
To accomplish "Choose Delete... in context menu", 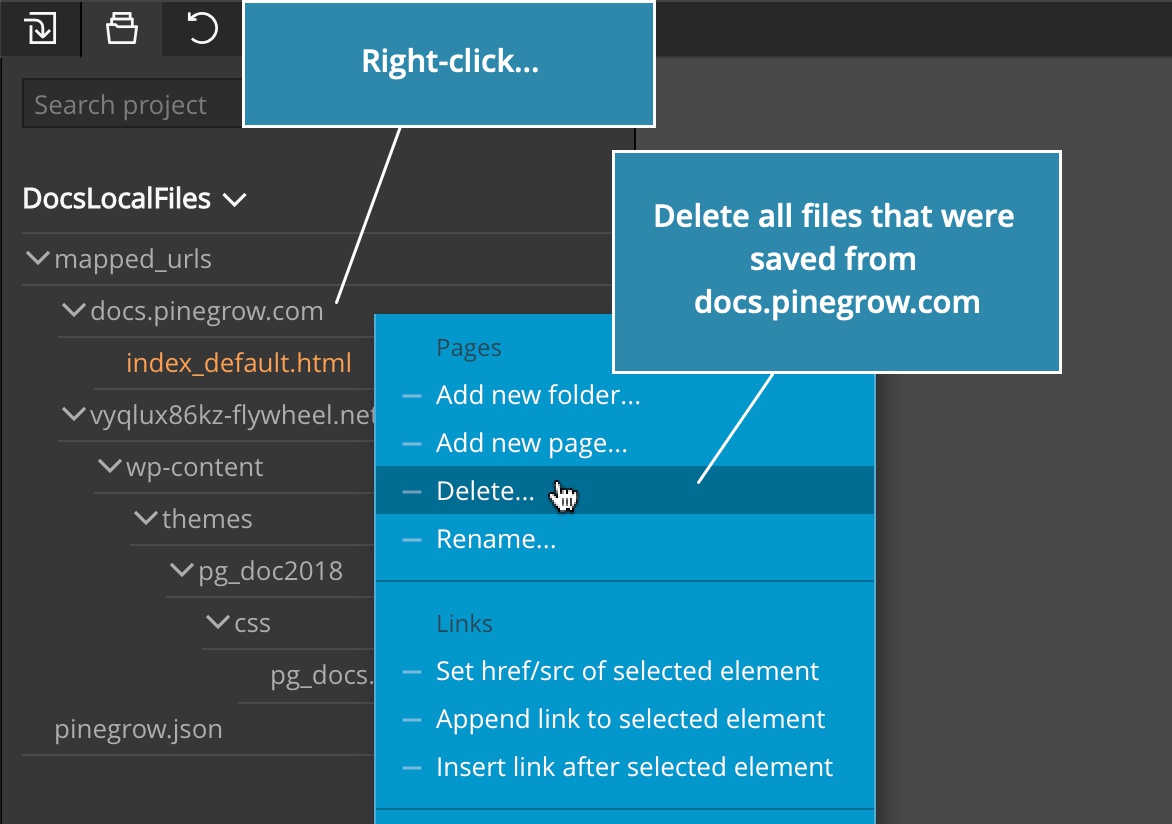I will pyautogui.click(x=624, y=491).
